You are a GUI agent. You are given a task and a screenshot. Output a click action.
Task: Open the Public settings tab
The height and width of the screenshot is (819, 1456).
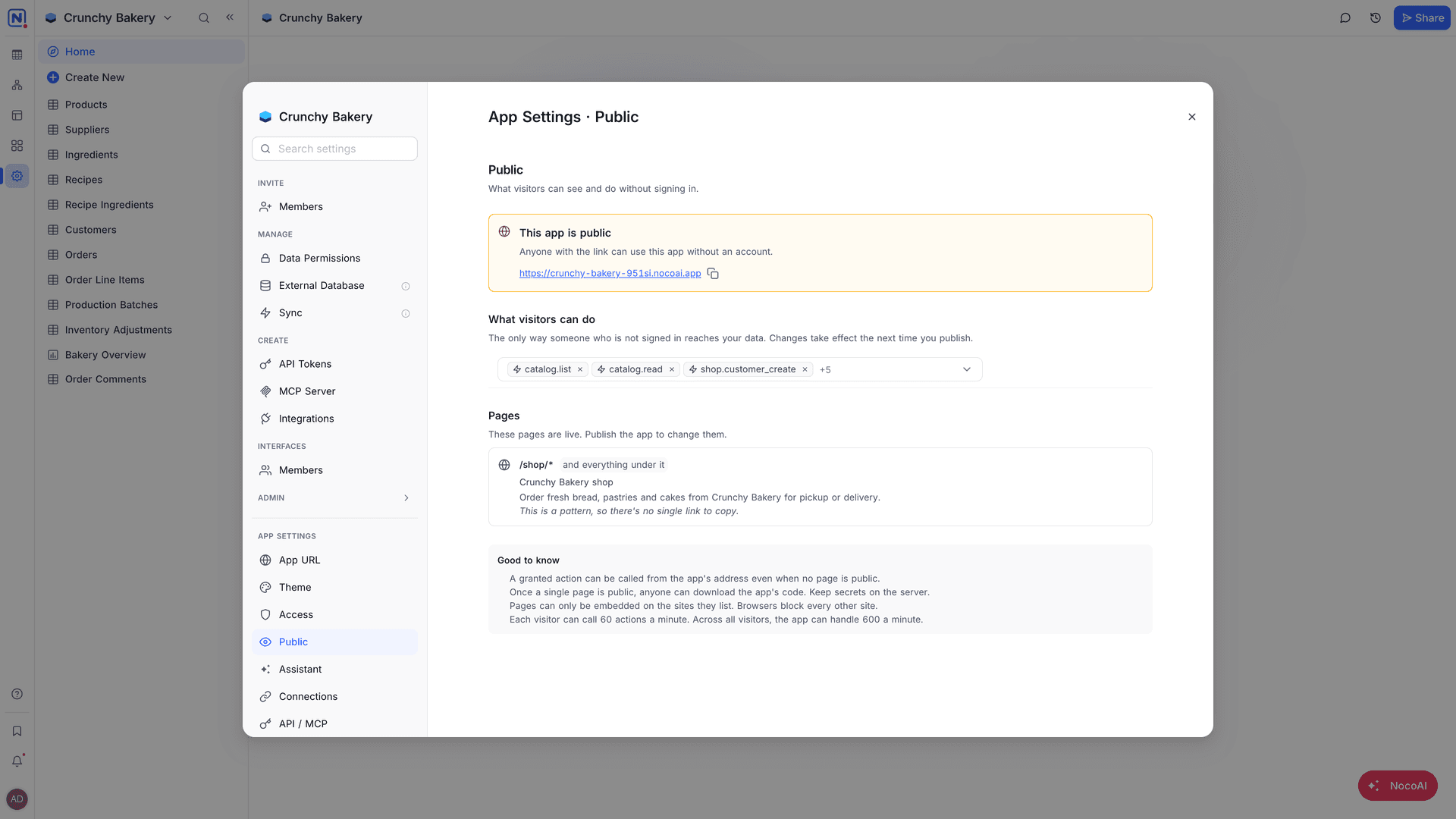point(334,642)
